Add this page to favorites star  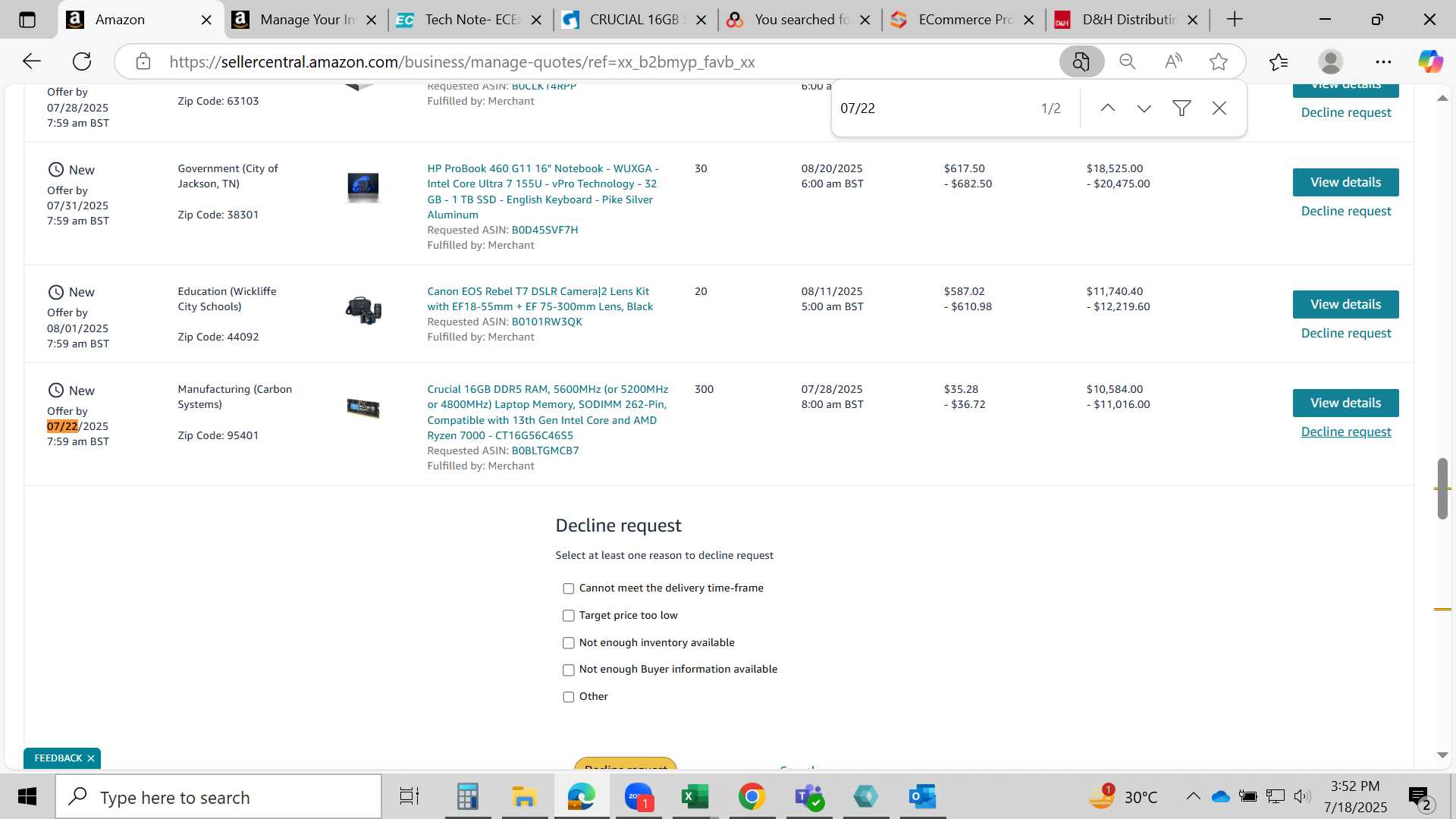coord(1219,61)
